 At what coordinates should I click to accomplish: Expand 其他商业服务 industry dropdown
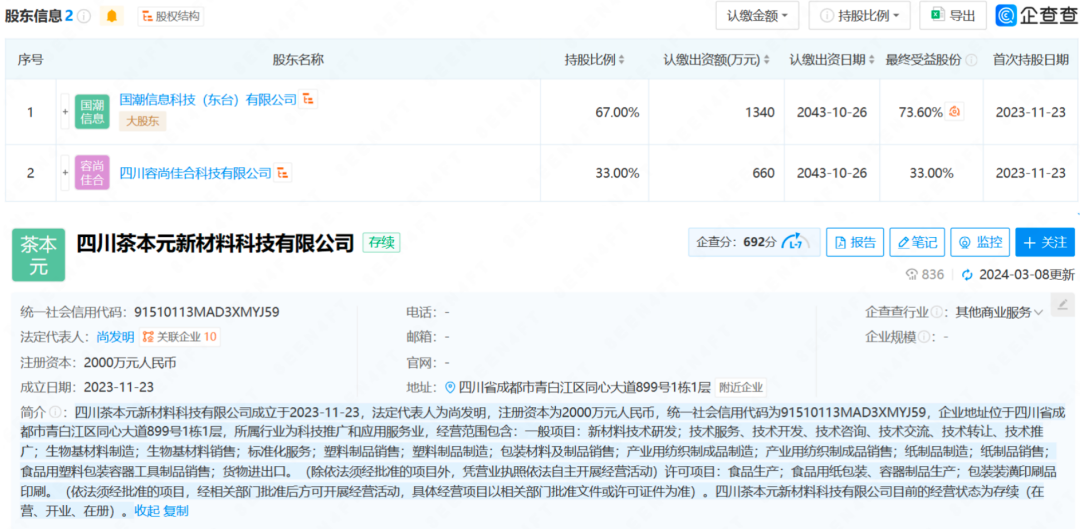pos(1038,313)
